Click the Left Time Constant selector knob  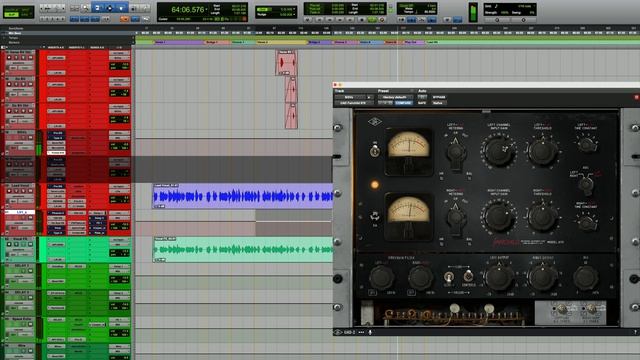point(587,144)
